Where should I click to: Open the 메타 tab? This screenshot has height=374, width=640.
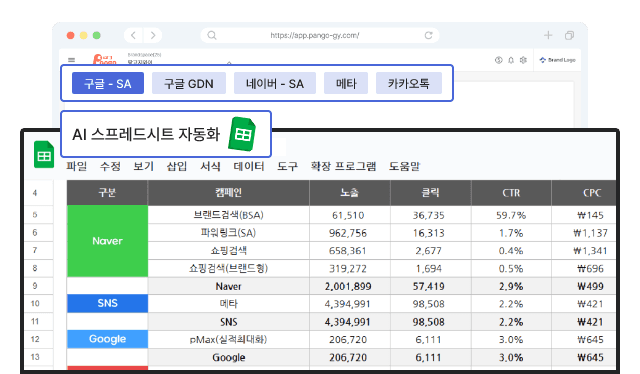346,83
